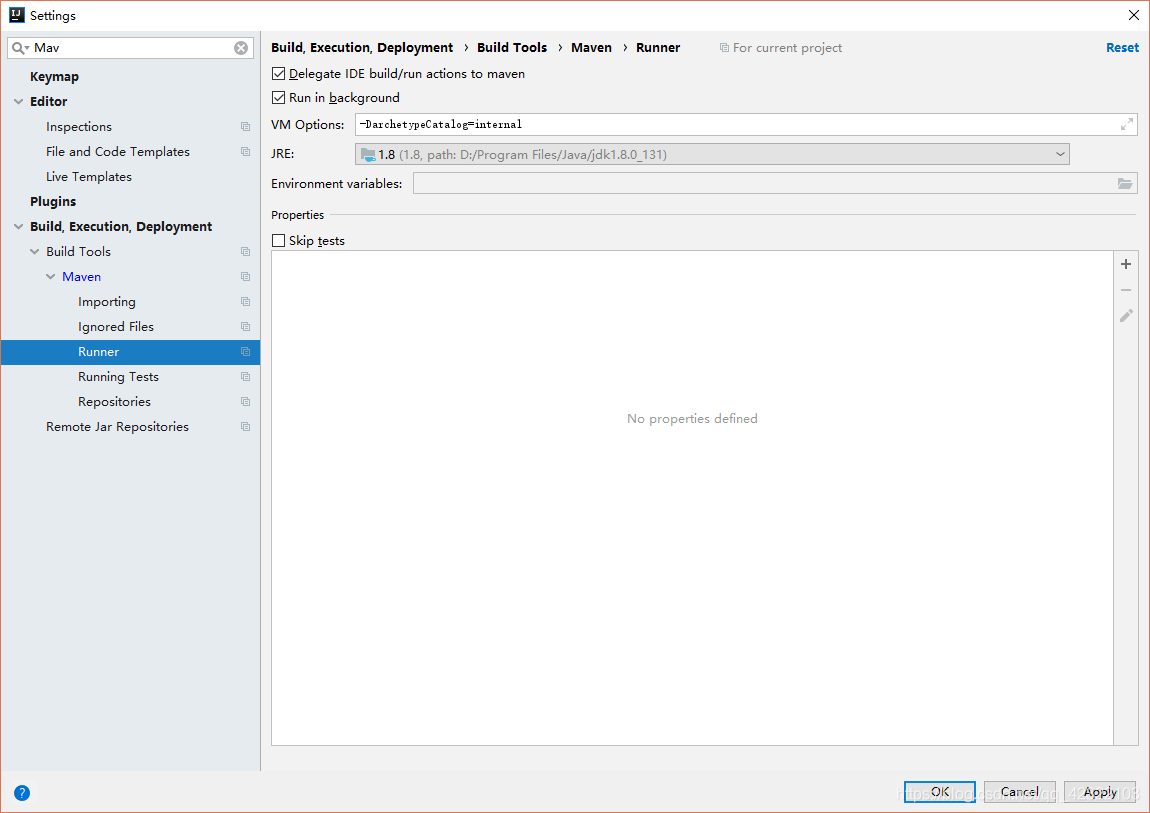Select Live Templates
The image size is (1150, 813).
point(89,177)
